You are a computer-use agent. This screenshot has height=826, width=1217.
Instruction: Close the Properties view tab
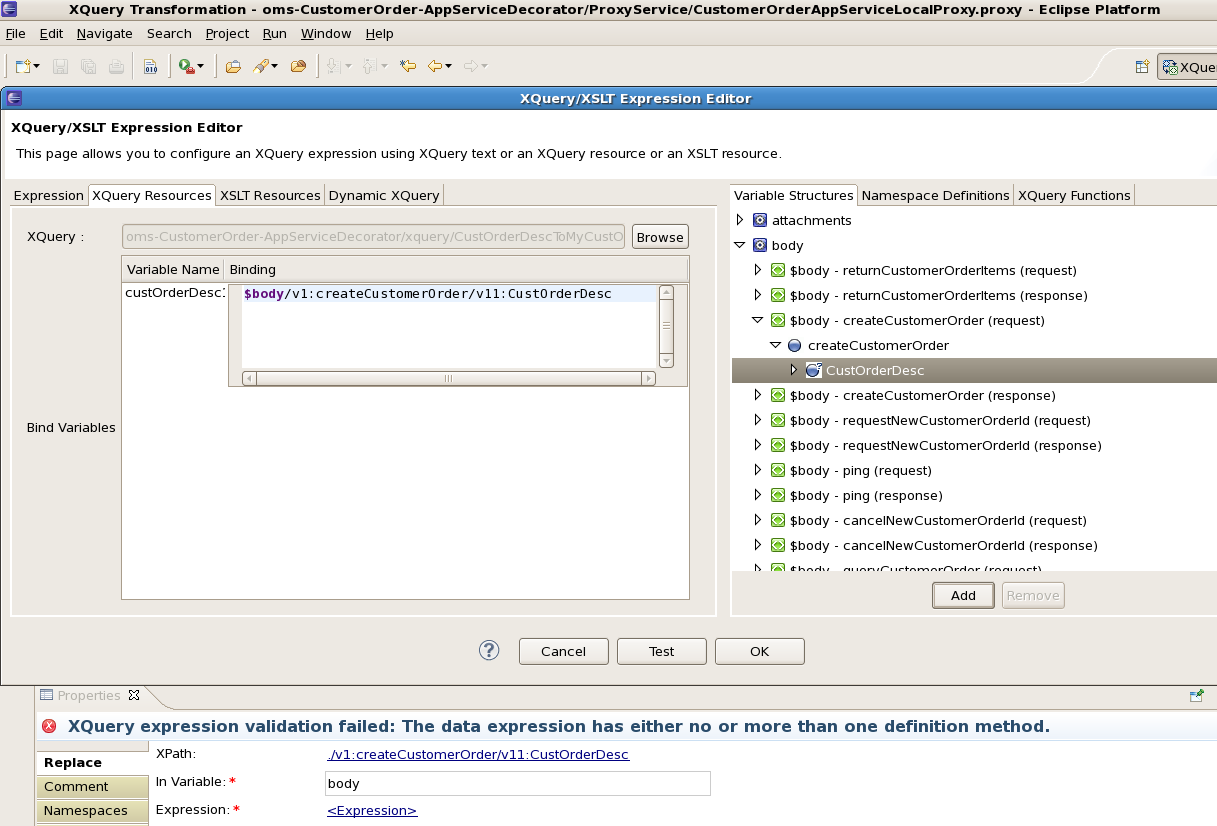click(134, 695)
